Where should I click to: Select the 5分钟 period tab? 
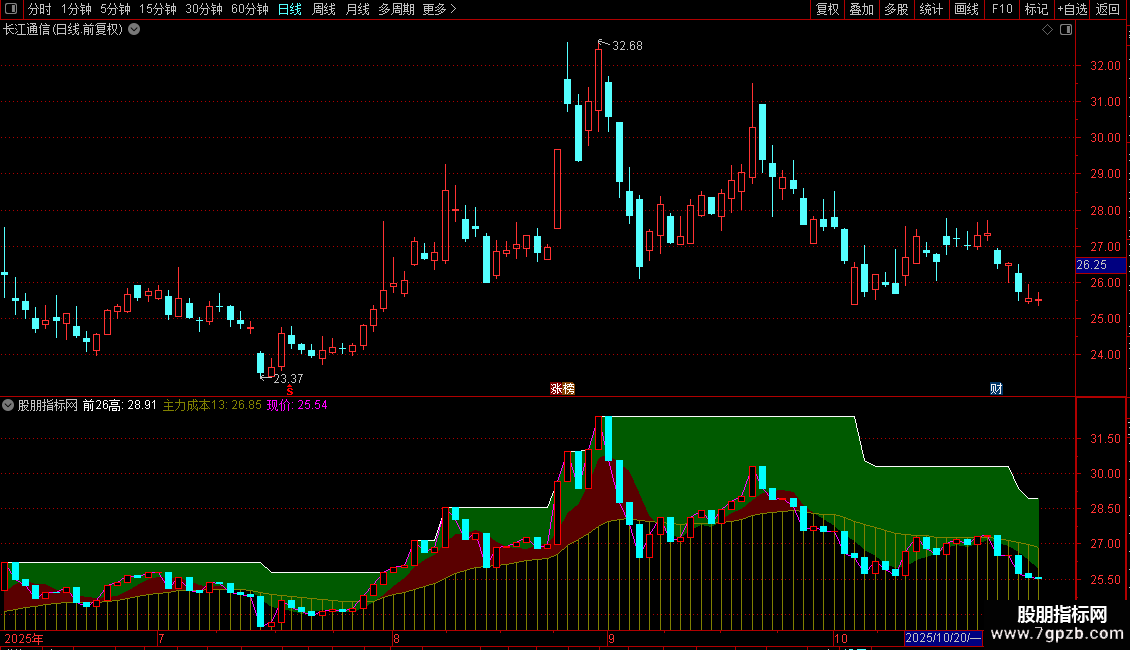click(115, 9)
